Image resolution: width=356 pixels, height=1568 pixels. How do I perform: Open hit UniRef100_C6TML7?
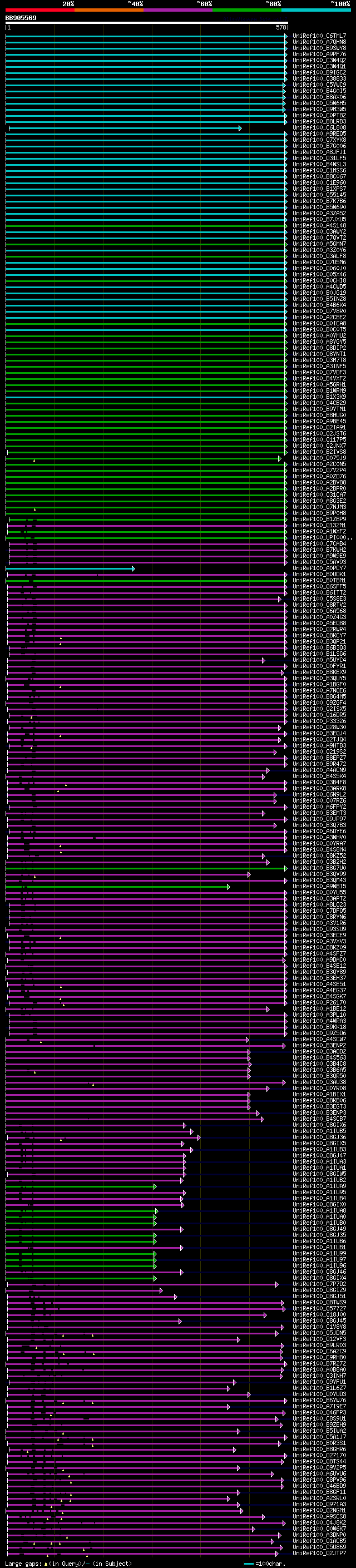coord(319,36)
